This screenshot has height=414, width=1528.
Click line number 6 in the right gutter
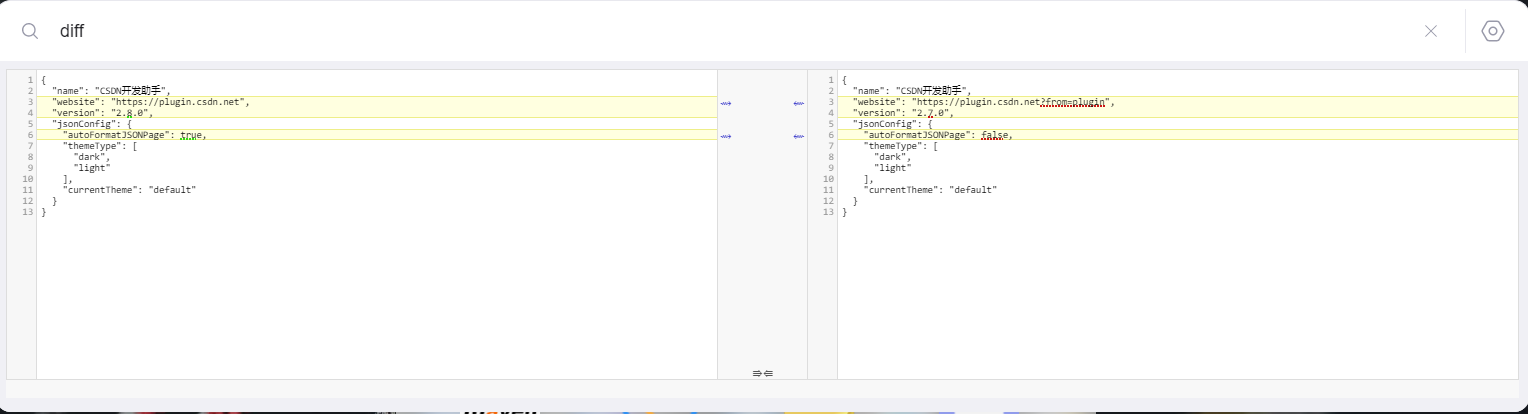(x=830, y=135)
